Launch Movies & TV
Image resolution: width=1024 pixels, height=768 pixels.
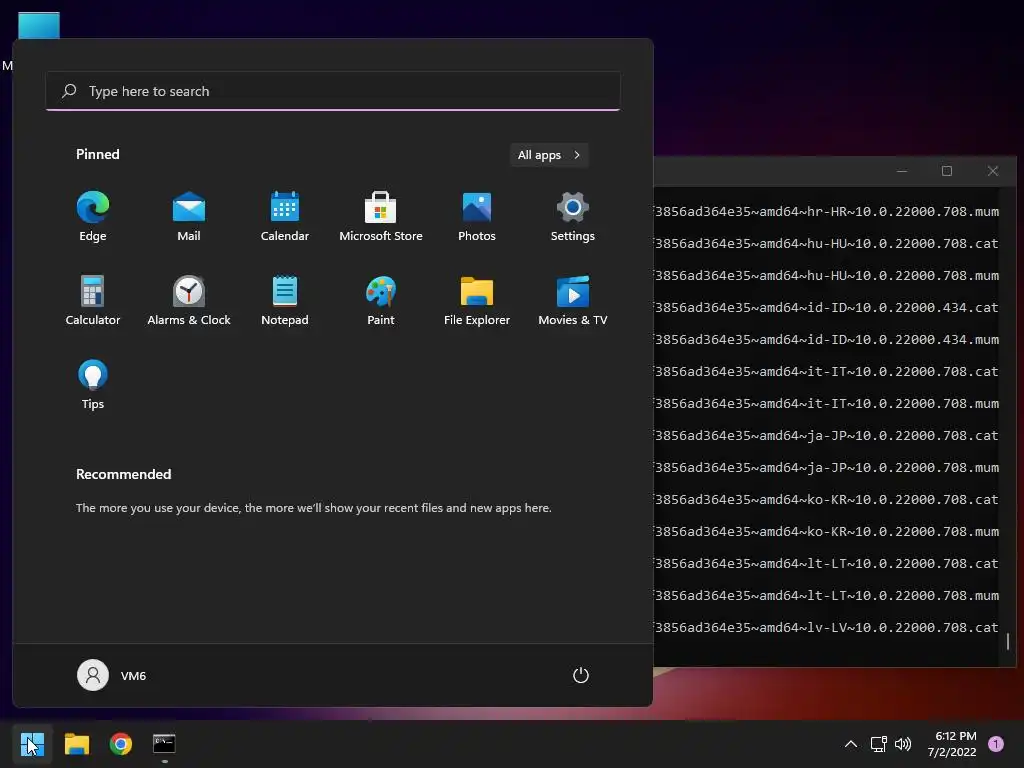click(x=573, y=300)
